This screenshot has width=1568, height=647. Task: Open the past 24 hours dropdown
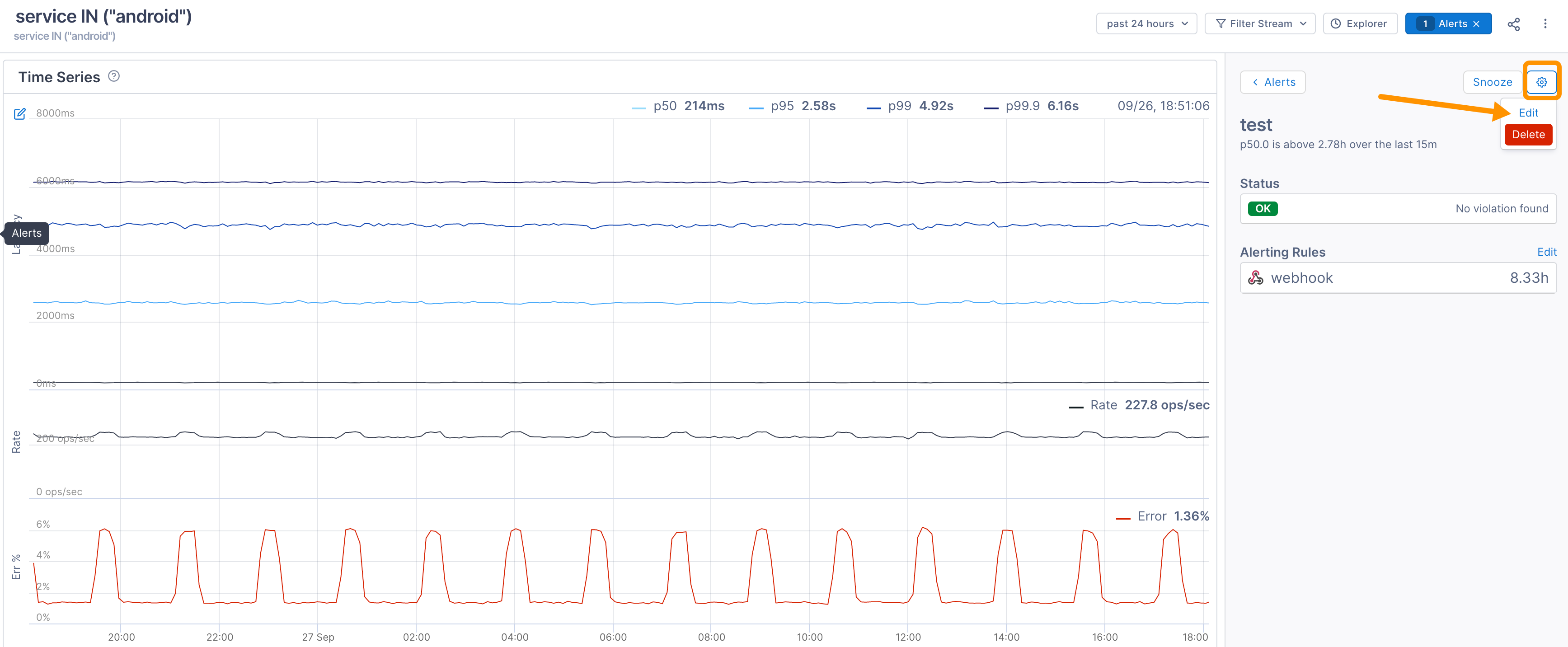click(1146, 24)
